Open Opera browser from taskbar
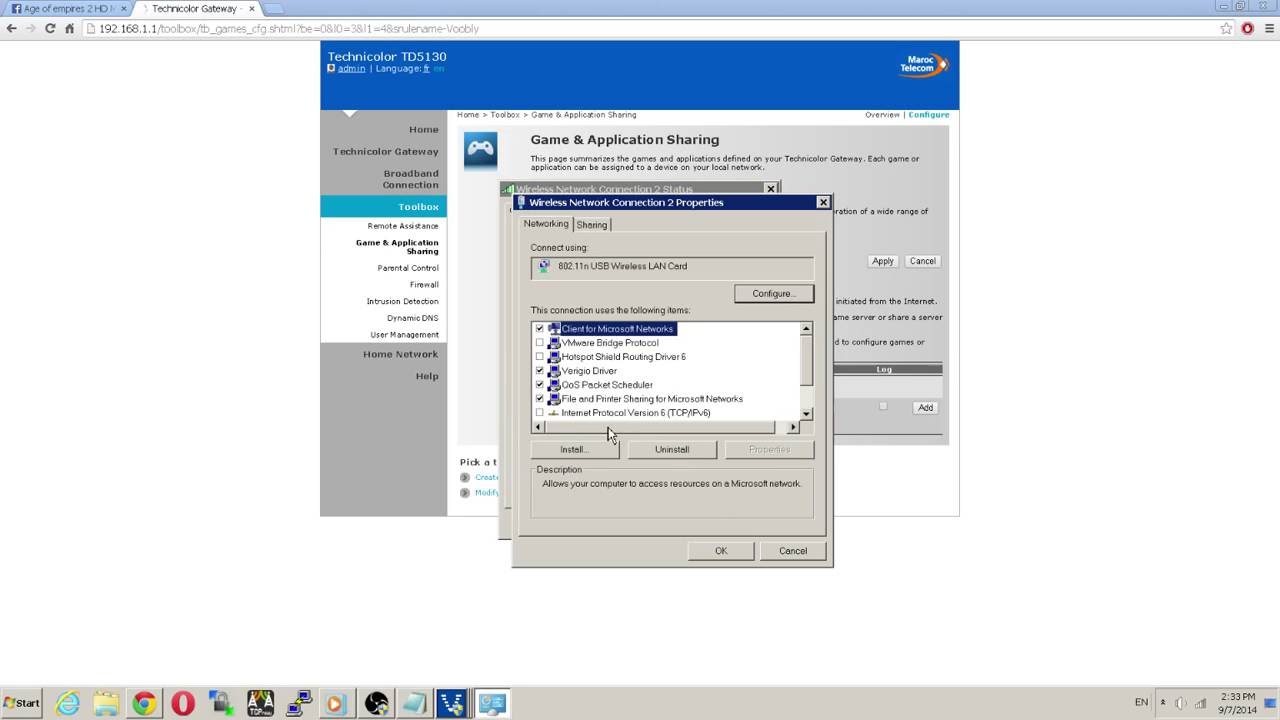The width and height of the screenshot is (1280, 720). pos(182,704)
